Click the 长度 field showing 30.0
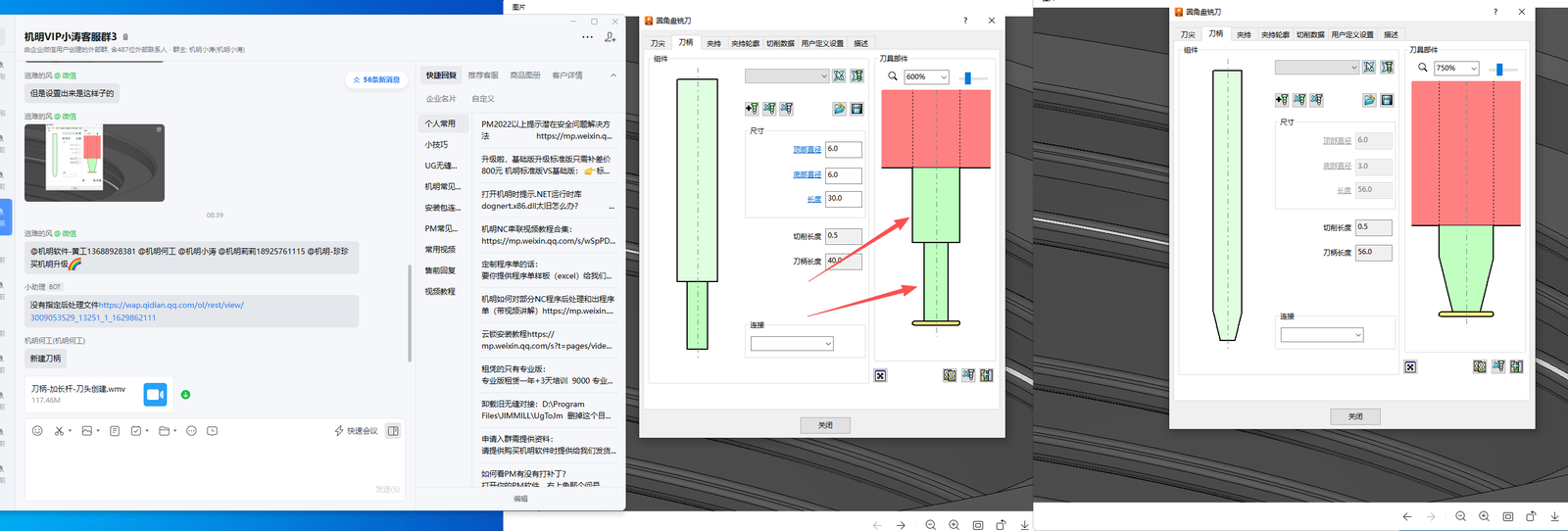This screenshot has height=531, width=1568. pyautogui.click(x=843, y=199)
